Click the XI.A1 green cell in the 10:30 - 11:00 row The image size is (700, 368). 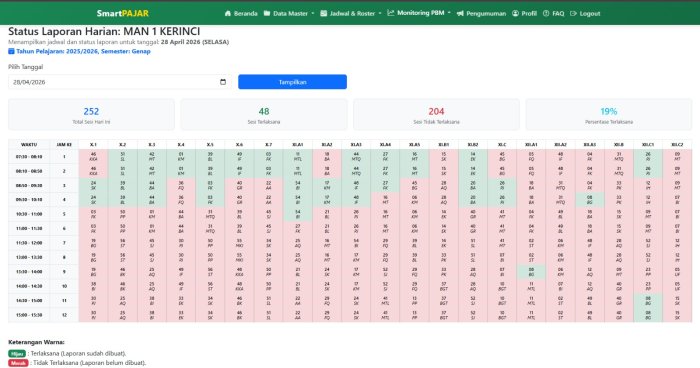click(x=297, y=214)
